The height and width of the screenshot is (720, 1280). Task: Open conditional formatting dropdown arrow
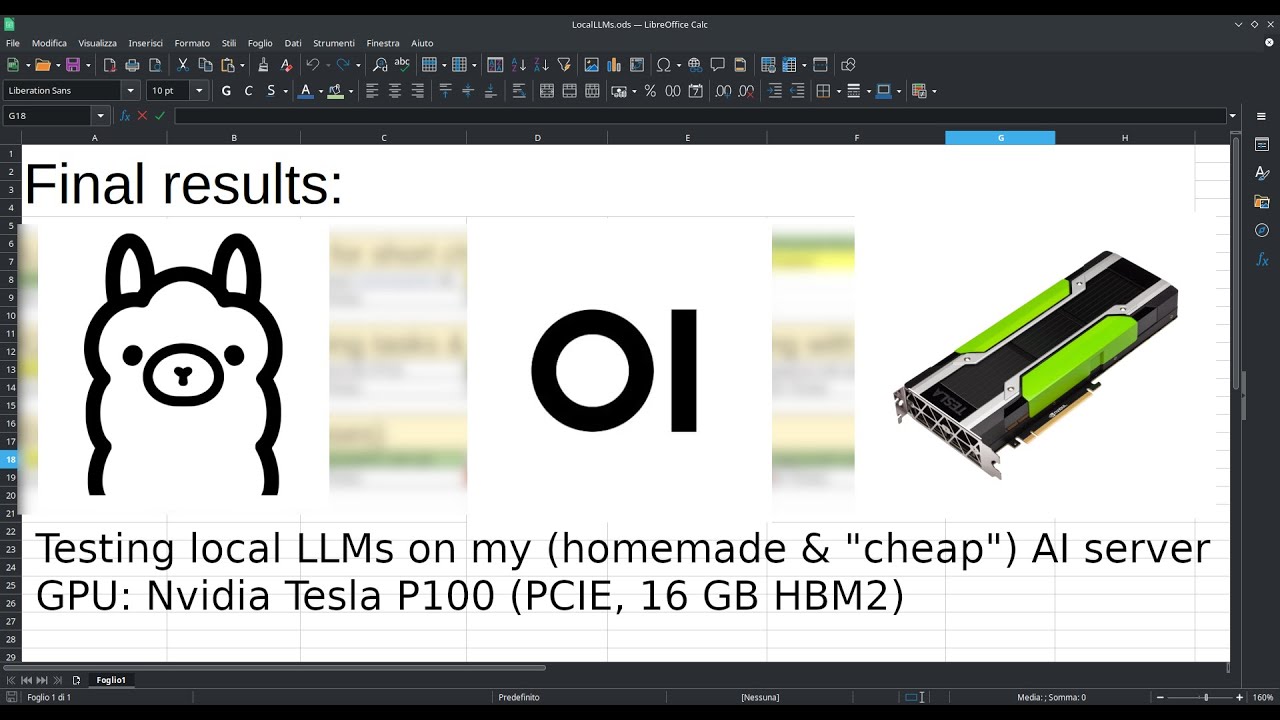coord(934,91)
